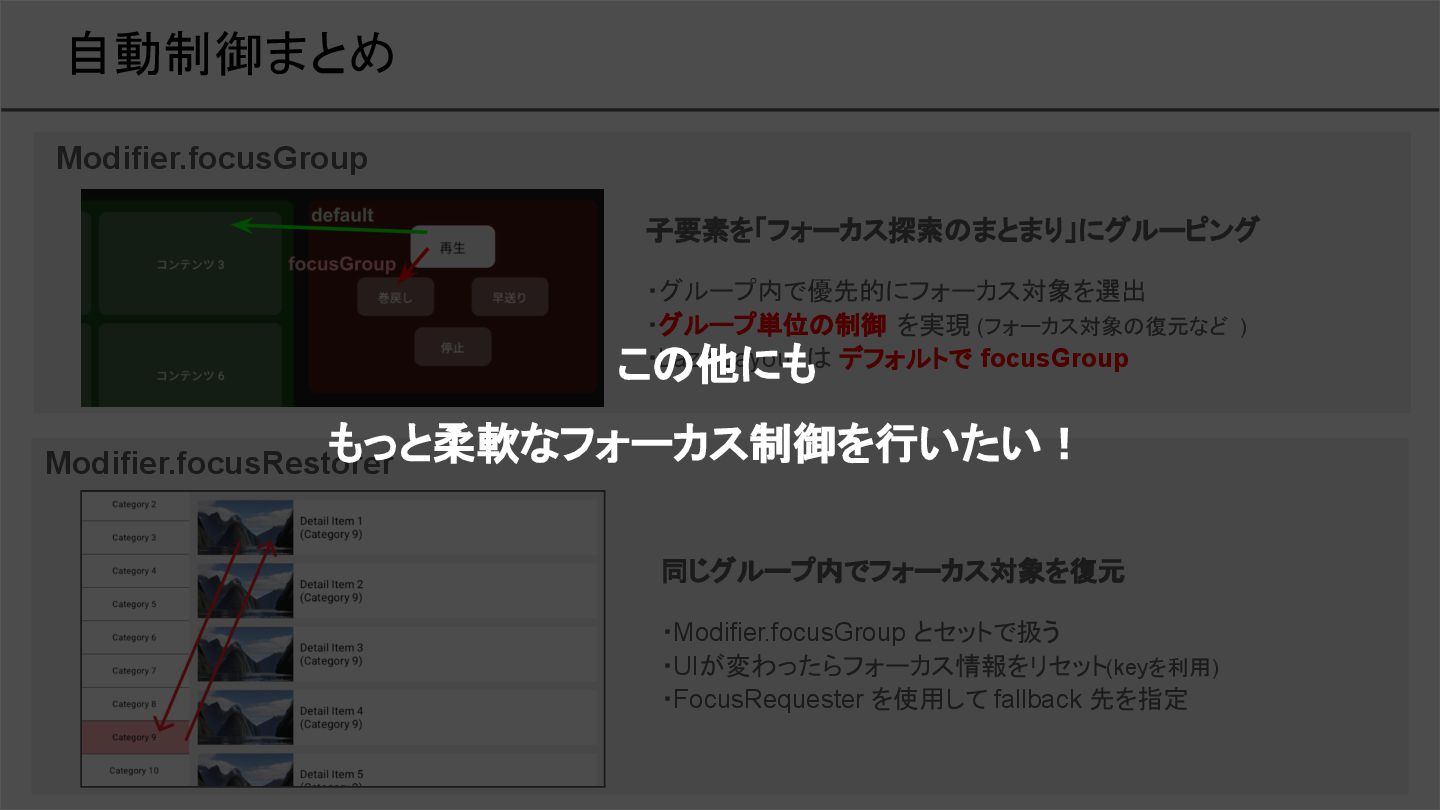This screenshot has height=810, width=1440.
Task: Select Category 8 in the list
Action: pos(134,704)
